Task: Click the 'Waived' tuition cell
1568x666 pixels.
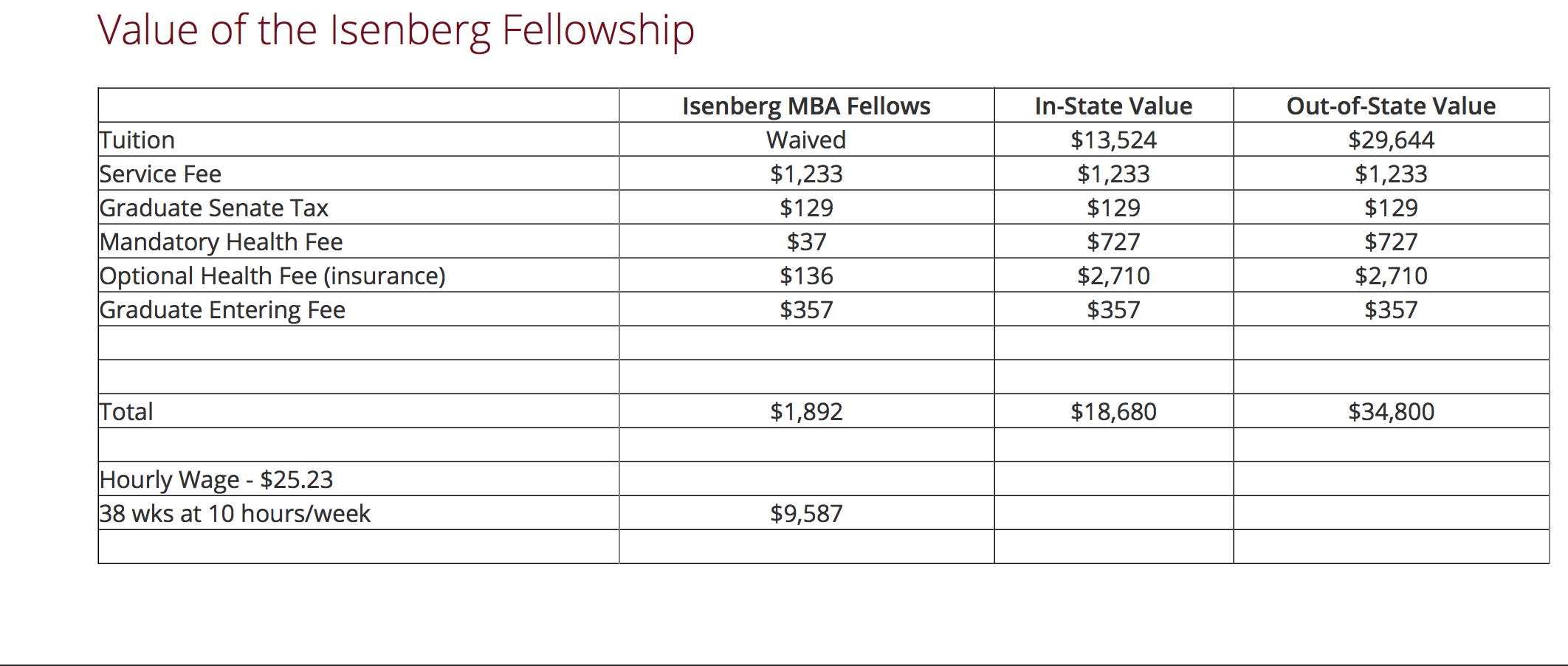Action: [x=806, y=140]
